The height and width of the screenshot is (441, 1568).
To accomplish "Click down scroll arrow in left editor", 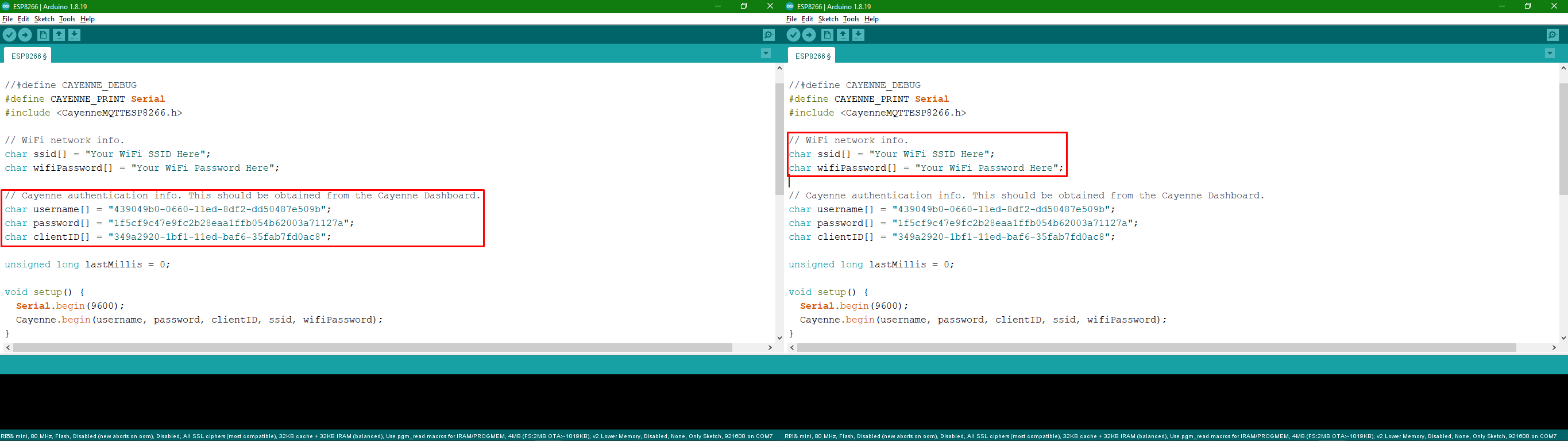I will point(779,338).
